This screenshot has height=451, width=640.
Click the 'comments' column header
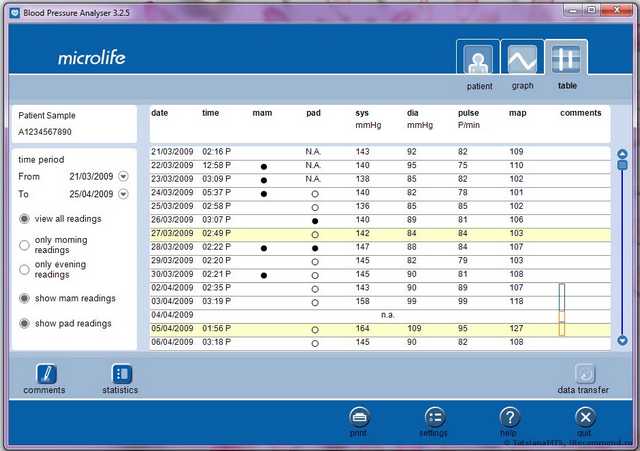[580, 113]
